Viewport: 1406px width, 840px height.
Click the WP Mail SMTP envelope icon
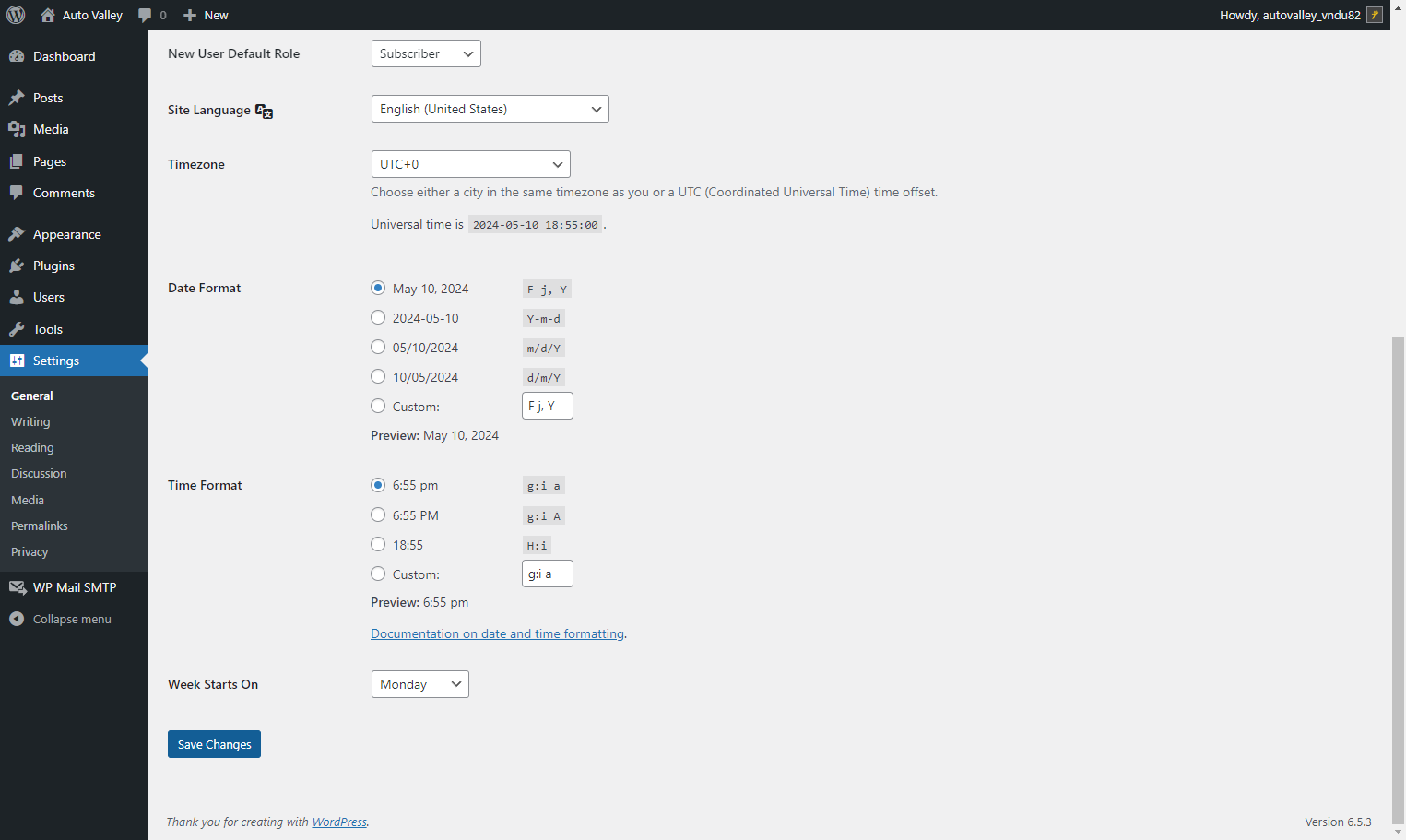[17, 587]
